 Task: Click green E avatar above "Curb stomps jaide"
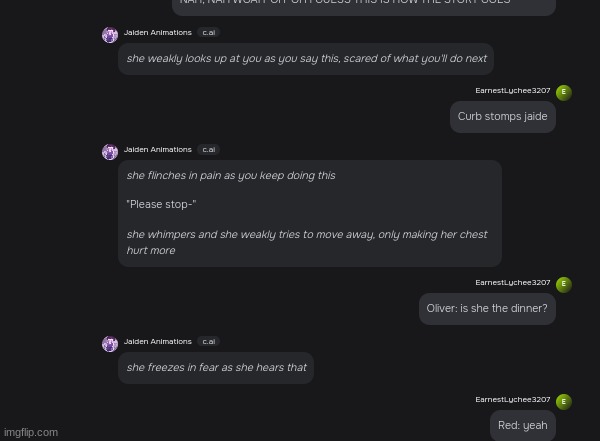[563, 92]
